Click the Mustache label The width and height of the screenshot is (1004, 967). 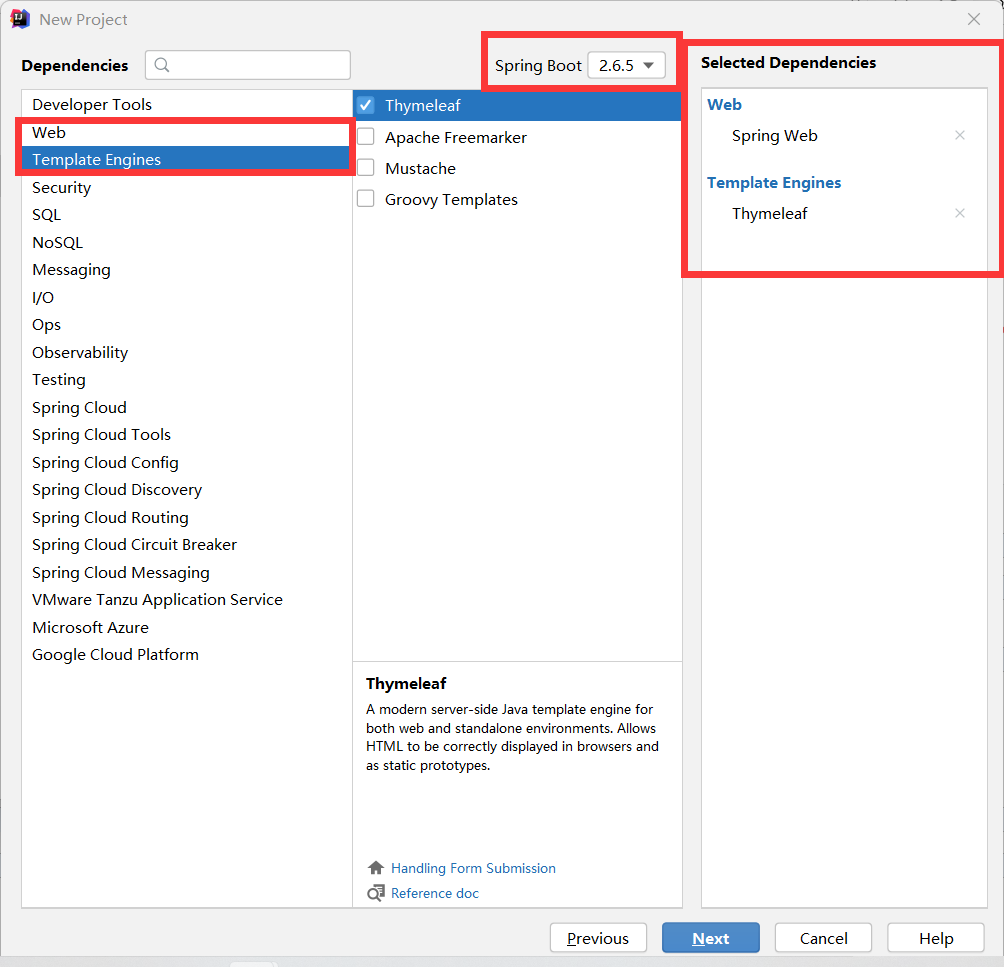coord(421,168)
